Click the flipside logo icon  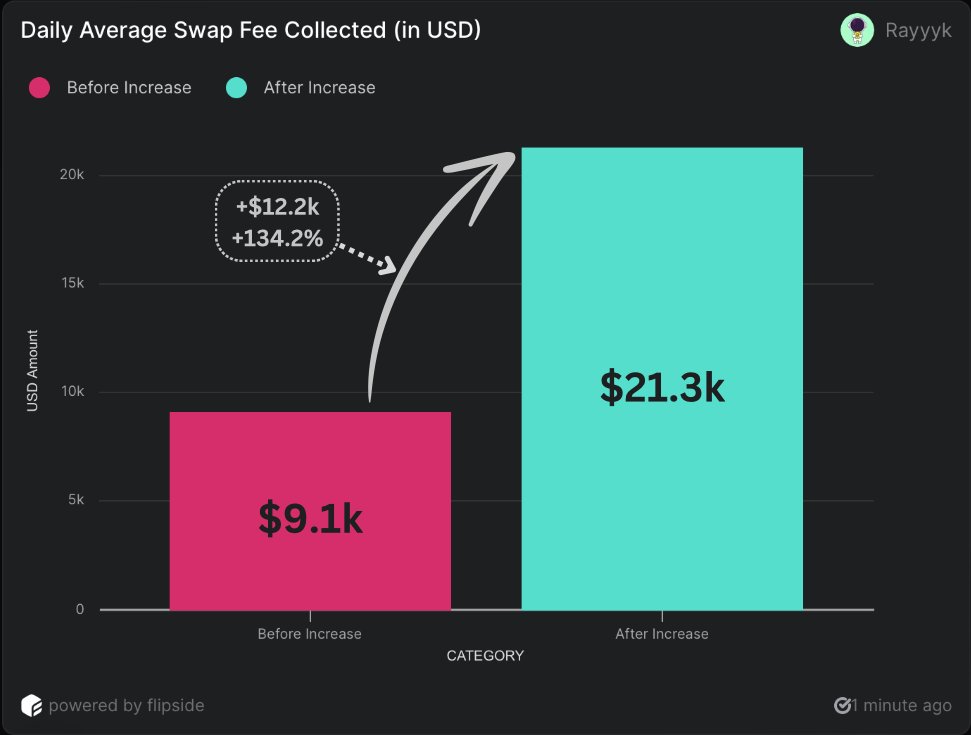click(32, 705)
